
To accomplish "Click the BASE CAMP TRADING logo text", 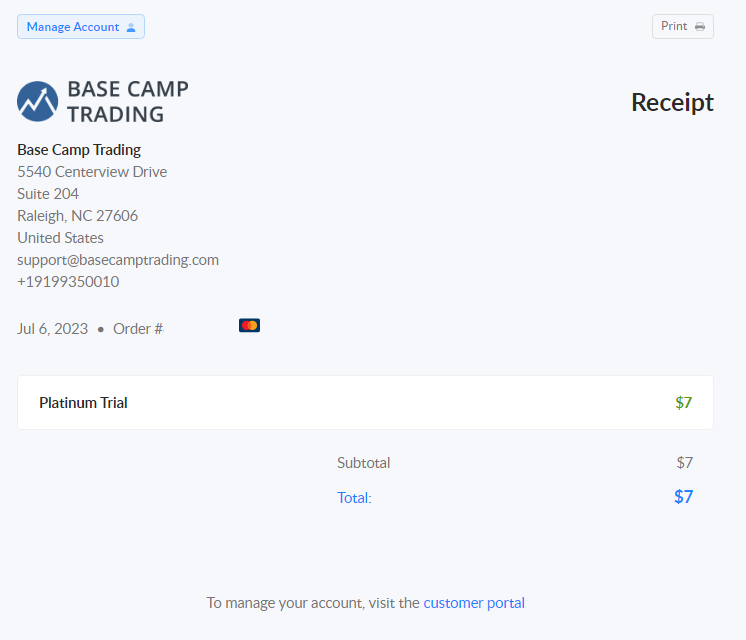I will (128, 101).
